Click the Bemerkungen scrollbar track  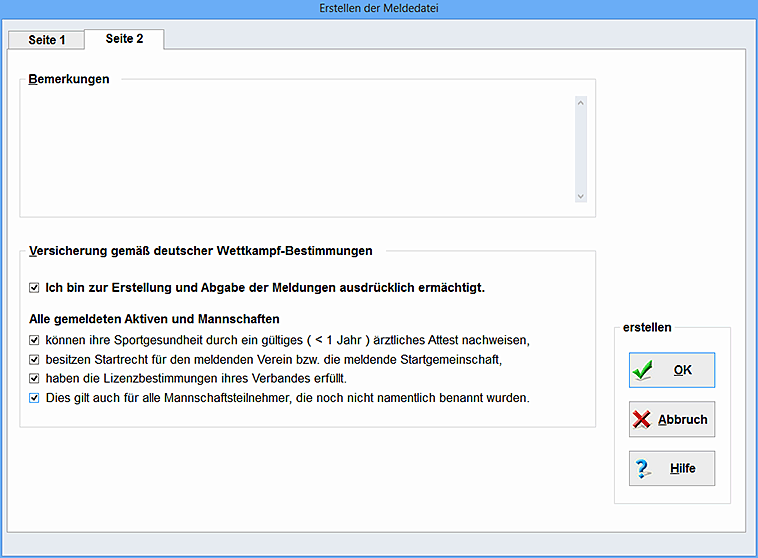580,148
